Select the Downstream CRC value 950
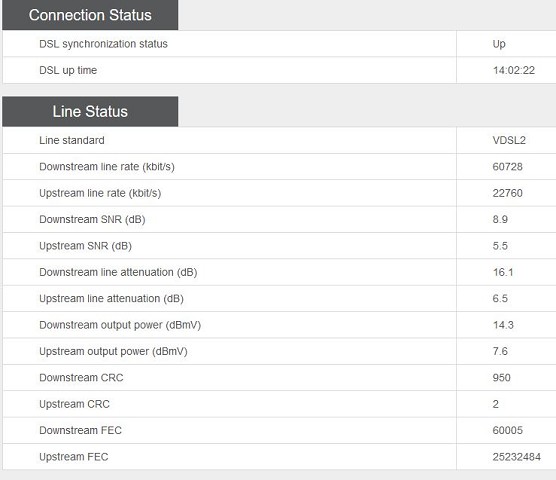 point(501,378)
